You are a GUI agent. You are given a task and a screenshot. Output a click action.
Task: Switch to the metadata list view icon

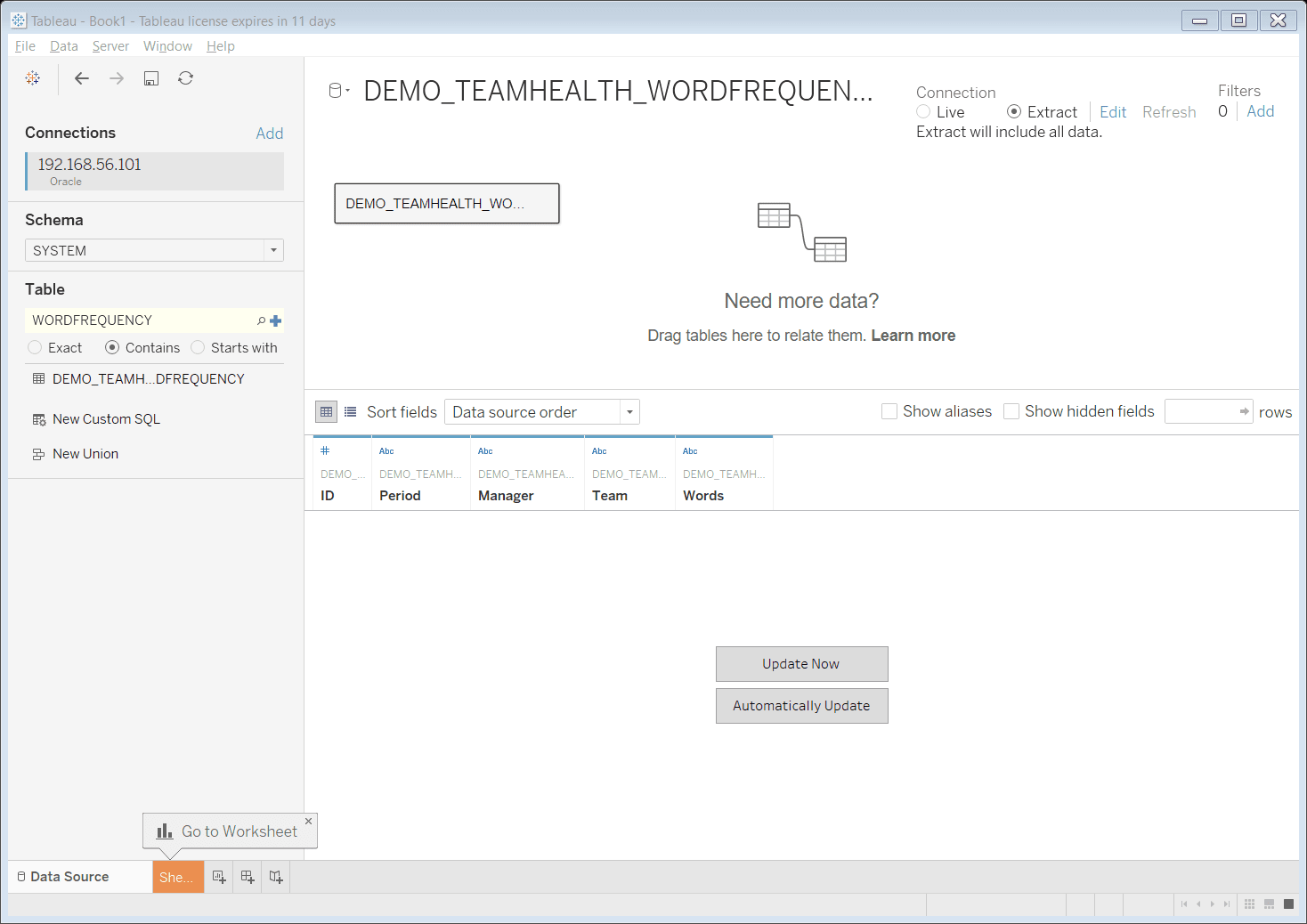(351, 411)
